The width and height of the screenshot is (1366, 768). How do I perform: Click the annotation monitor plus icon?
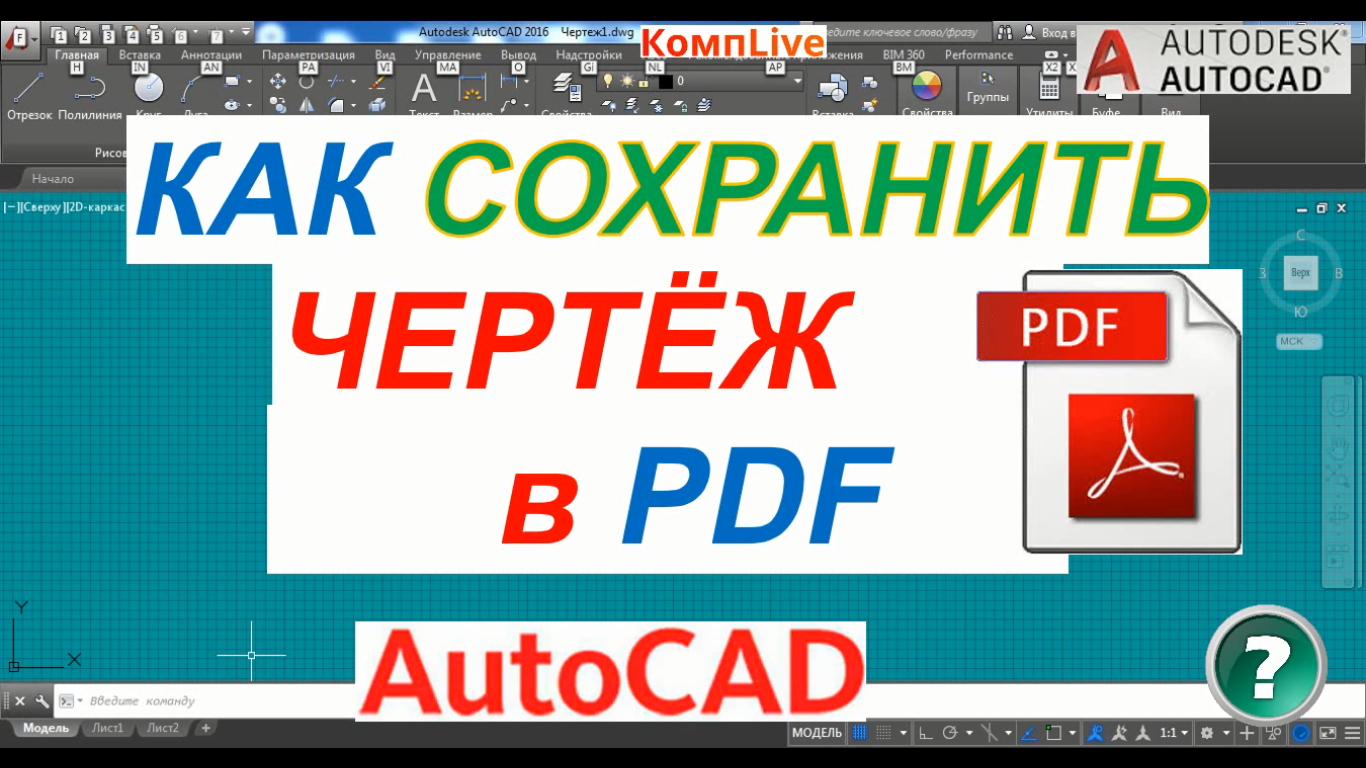tap(1247, 733)
